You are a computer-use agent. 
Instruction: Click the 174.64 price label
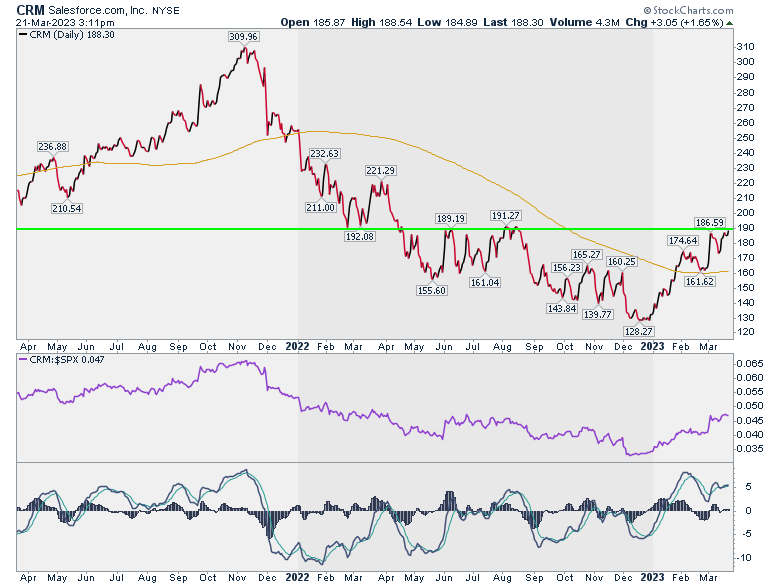tap(682, 241)
